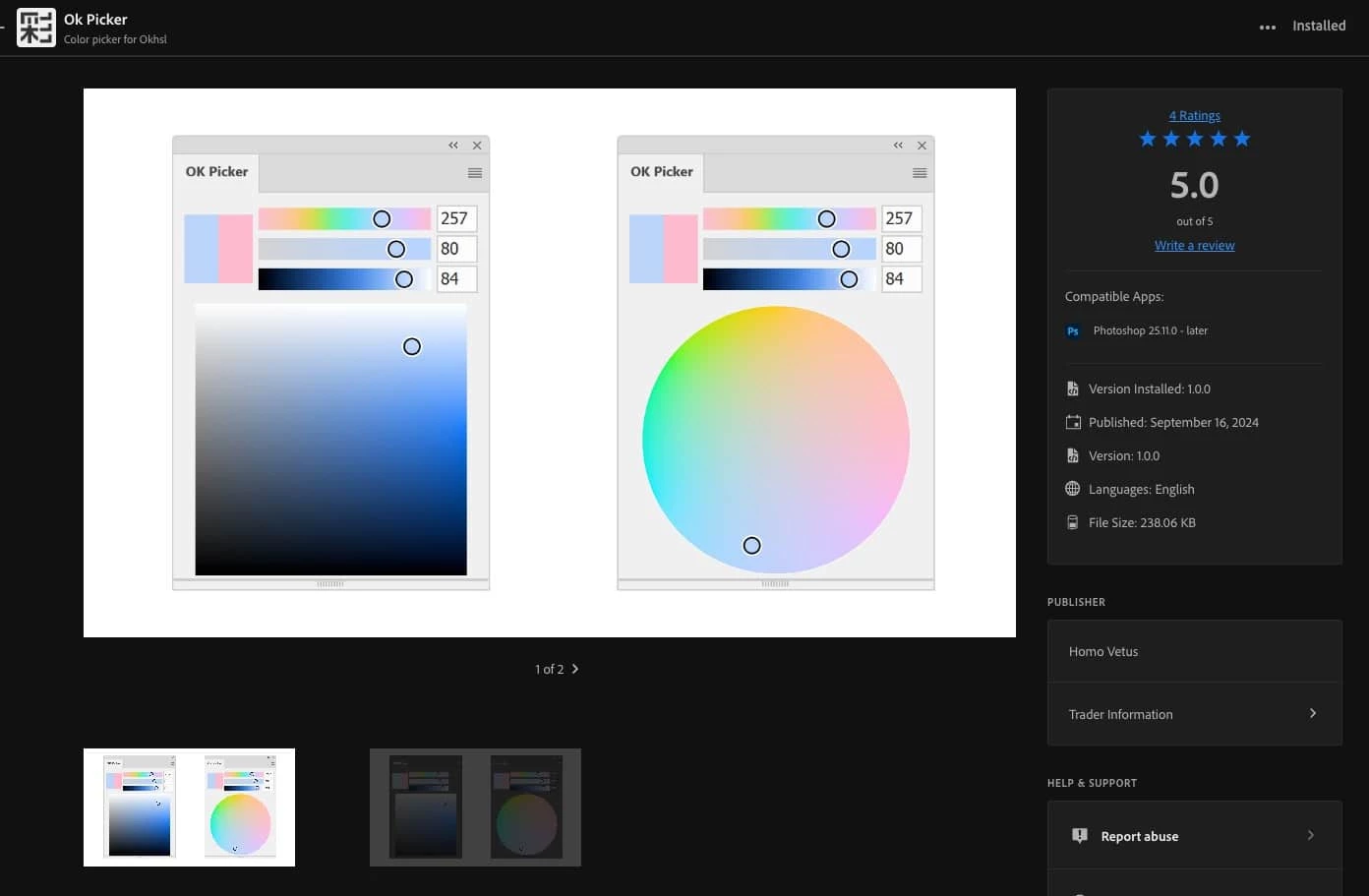Click the "Published: September 16, 2024" text
1369x896 pixels.
[x=1173, y=422]
